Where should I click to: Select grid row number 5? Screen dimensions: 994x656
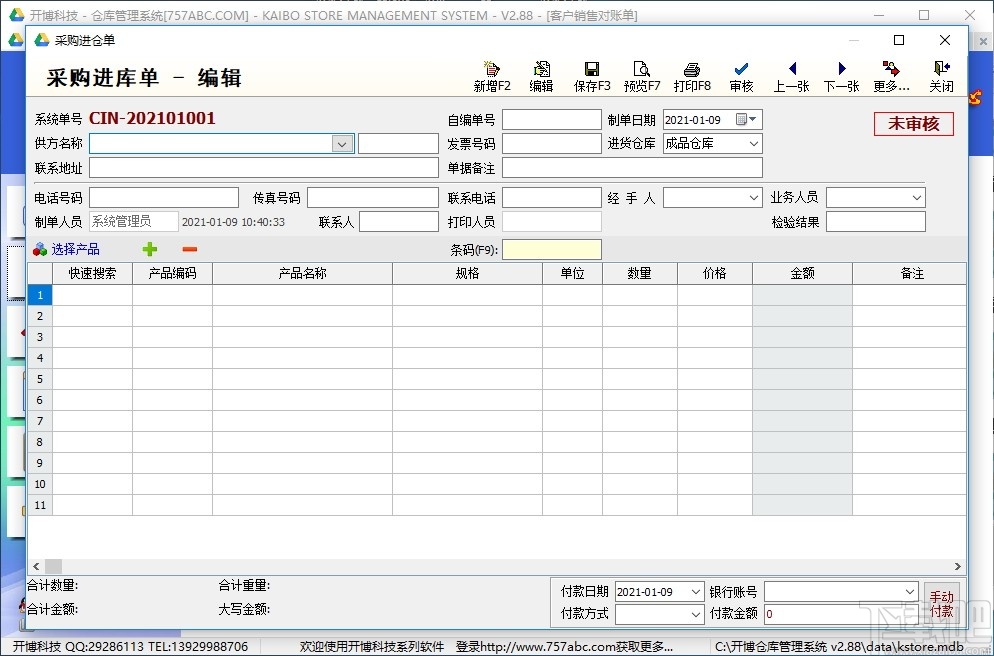[40, 379]
